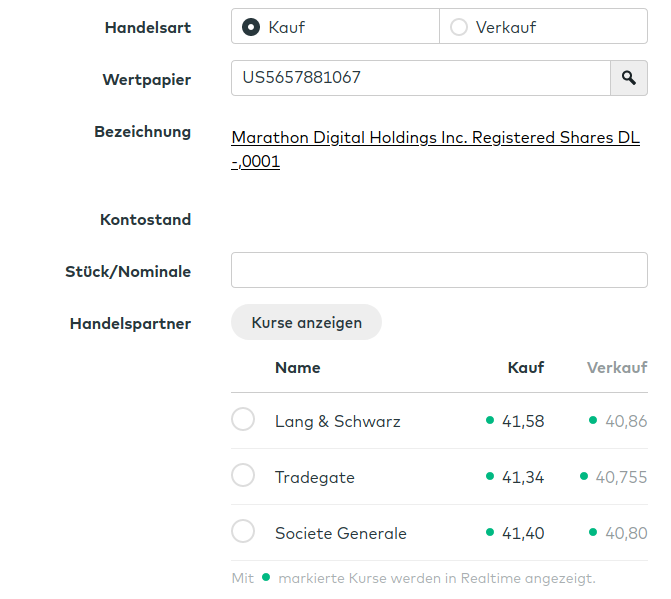671x599 pixels.
Task: Click green dot before Lang & Schwarz 41,58
Action: tap(490, 421)
